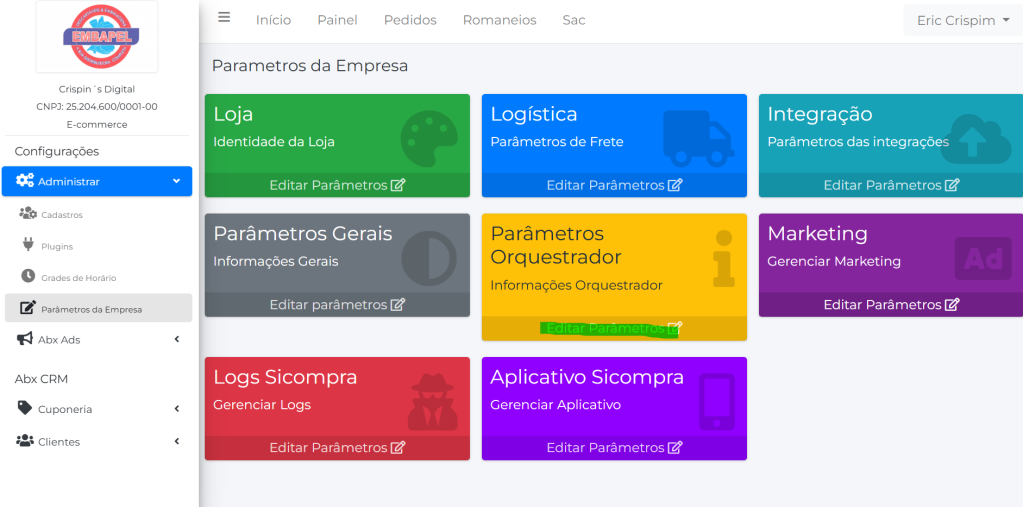Open the Eric Crispim user dropdown
The height and width of the screenshot is (507, 1023).
pyautogui.click(x=962, y=20)
